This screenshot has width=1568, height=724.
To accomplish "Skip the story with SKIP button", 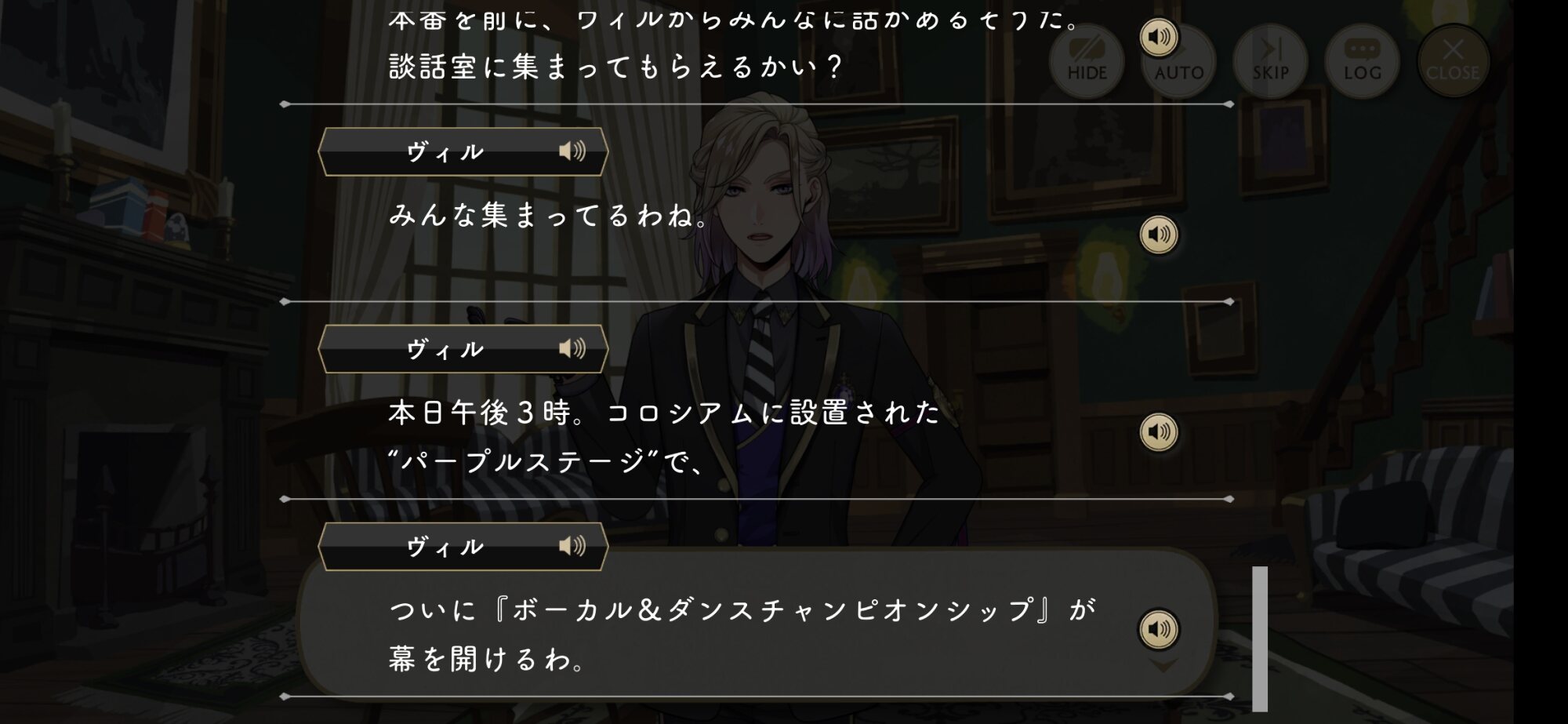I will coord(1270,61).
